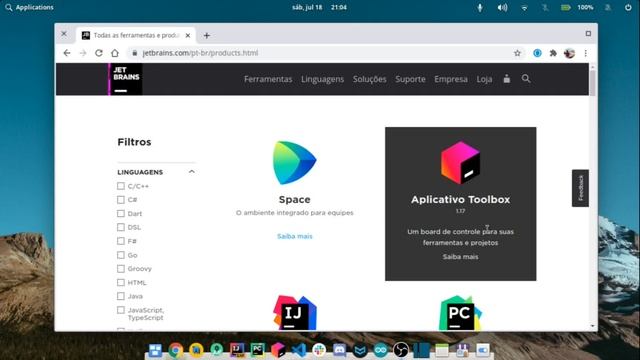The image size is (640, 360).
Task: Open the Chrome profile avatar
Action: pyautogui.click(x=569, y=53)
